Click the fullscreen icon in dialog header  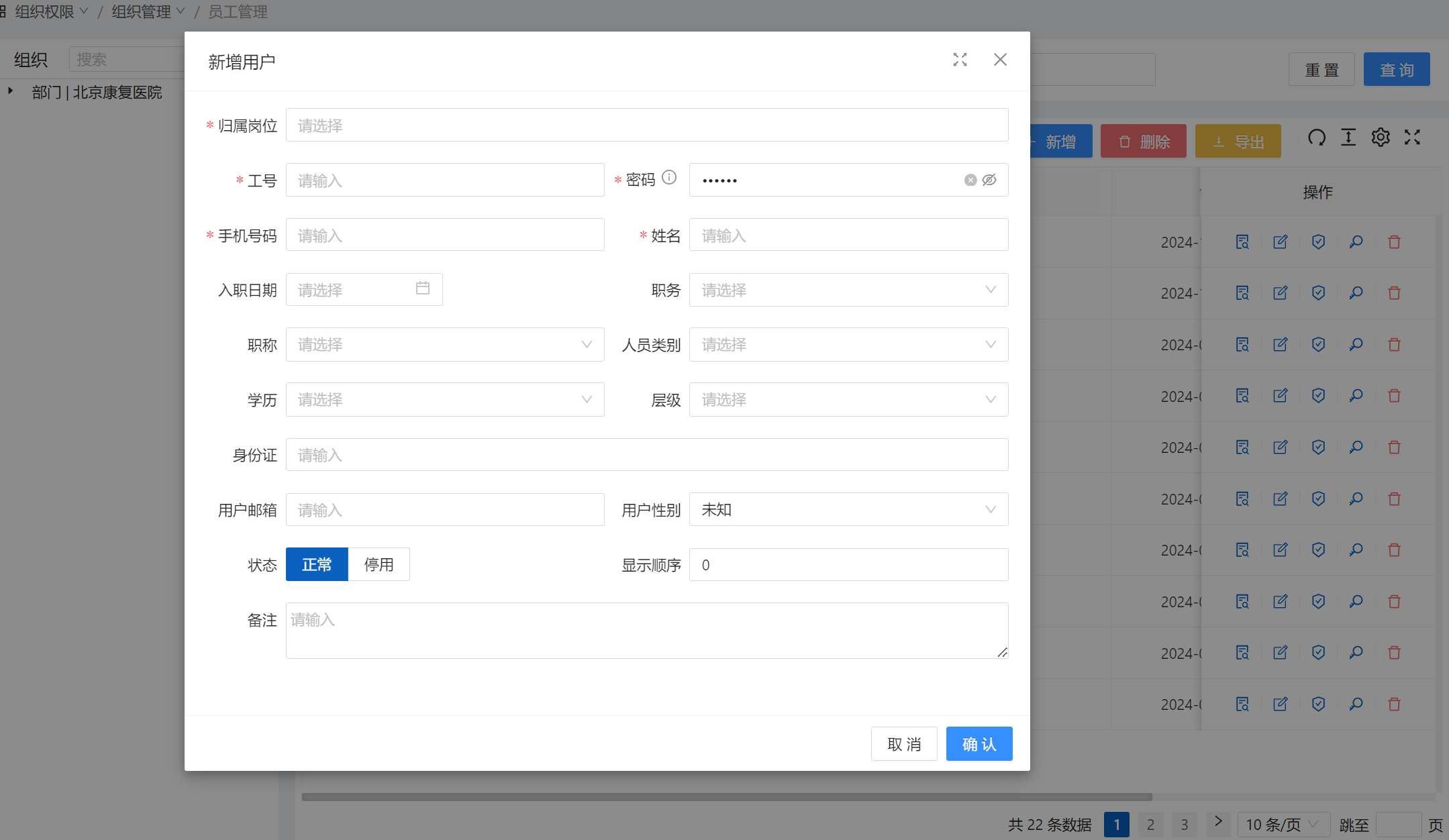coord(960,60)
